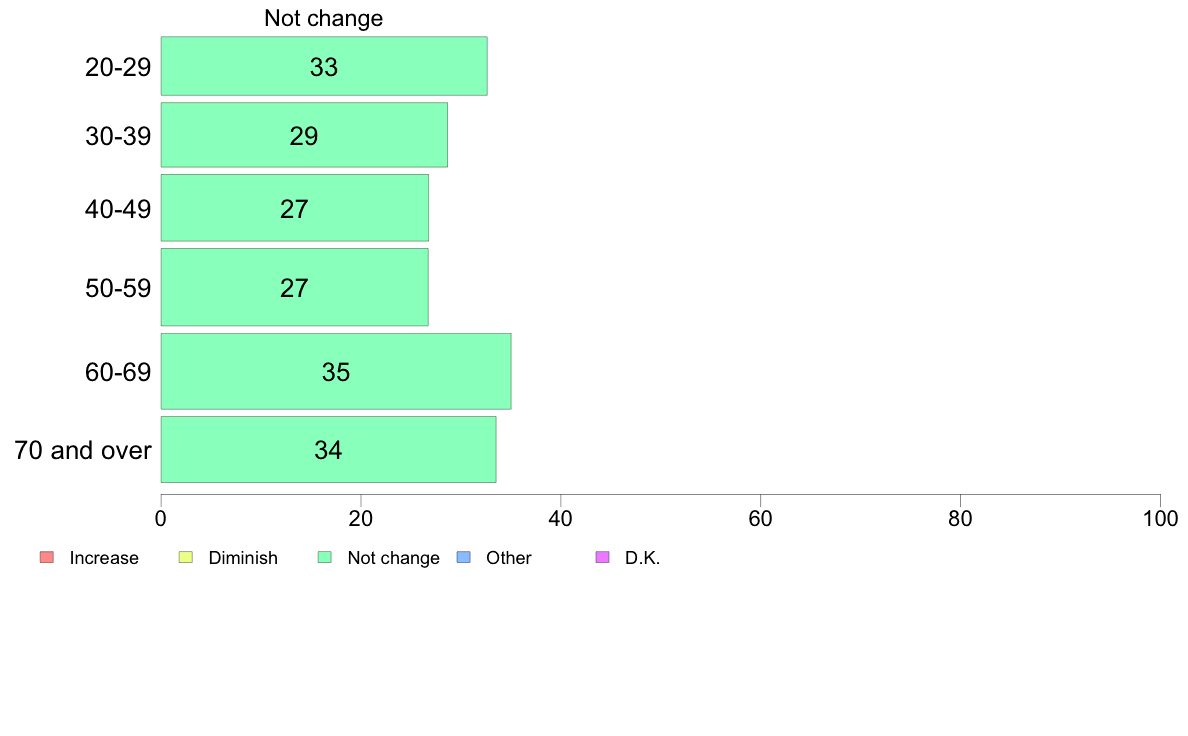Click the red Increase legend swatch
The width and height of the screenshot is (1188, 736).
[47, 557]
